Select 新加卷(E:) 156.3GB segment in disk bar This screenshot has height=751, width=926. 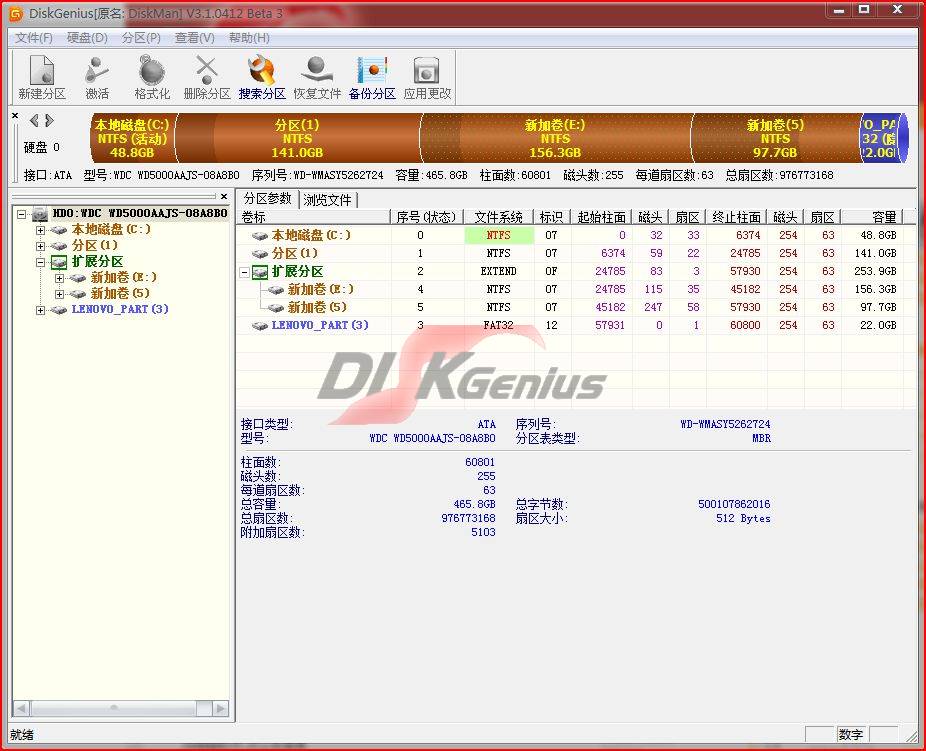pyautogui.click(x=555, y=138)
